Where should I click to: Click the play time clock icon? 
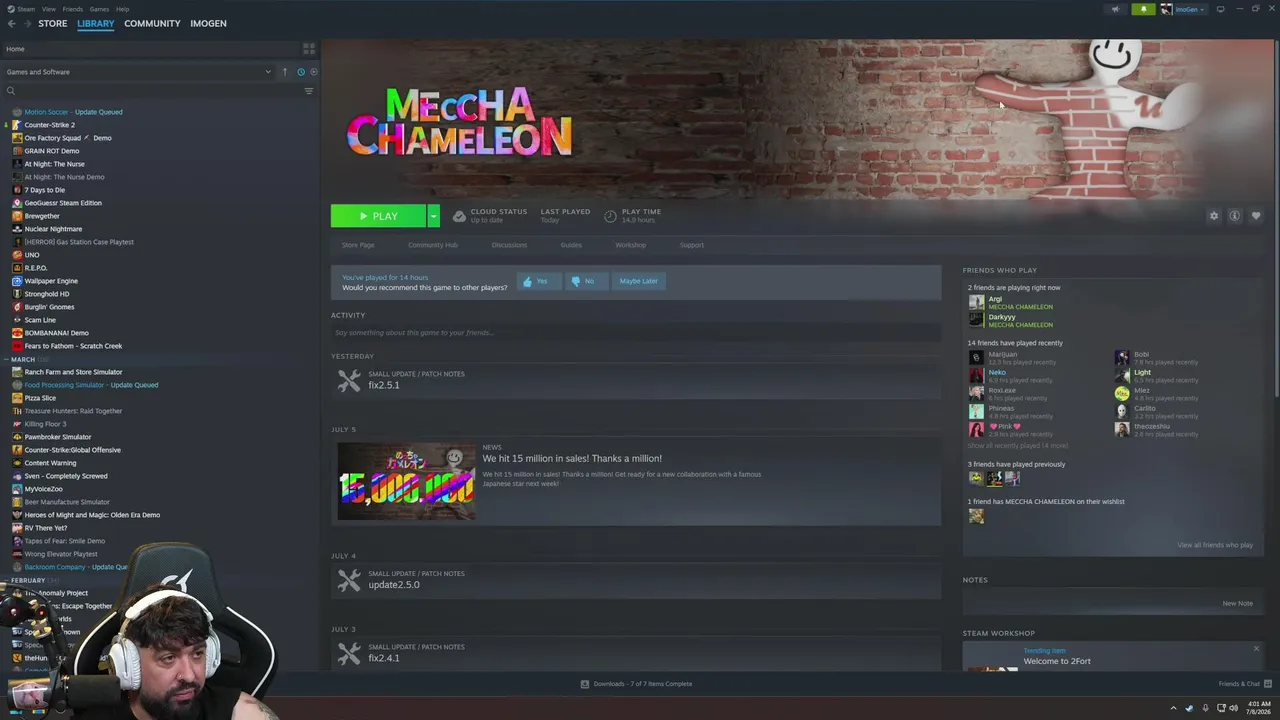point(610,216)
